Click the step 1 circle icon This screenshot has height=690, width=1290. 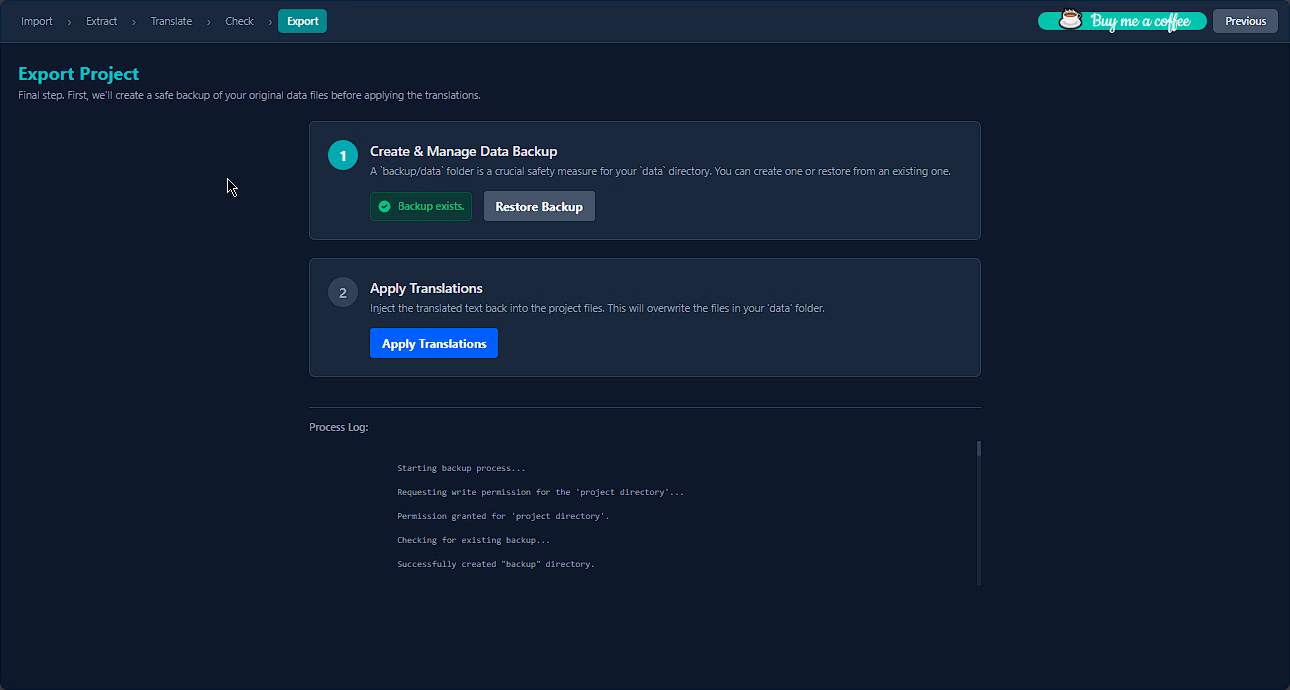point(343,155)
